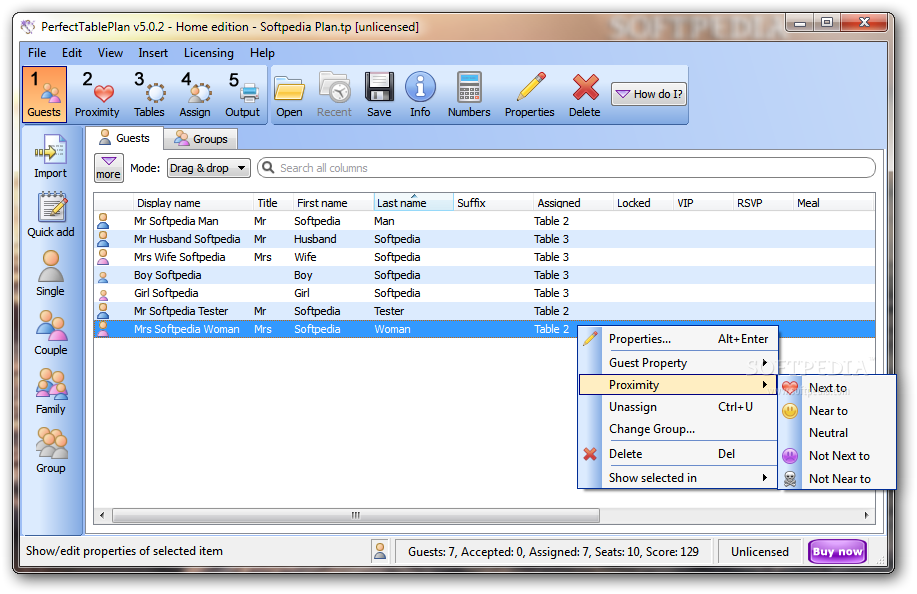Select the Girl Softpedia row

tap(484, 293)
